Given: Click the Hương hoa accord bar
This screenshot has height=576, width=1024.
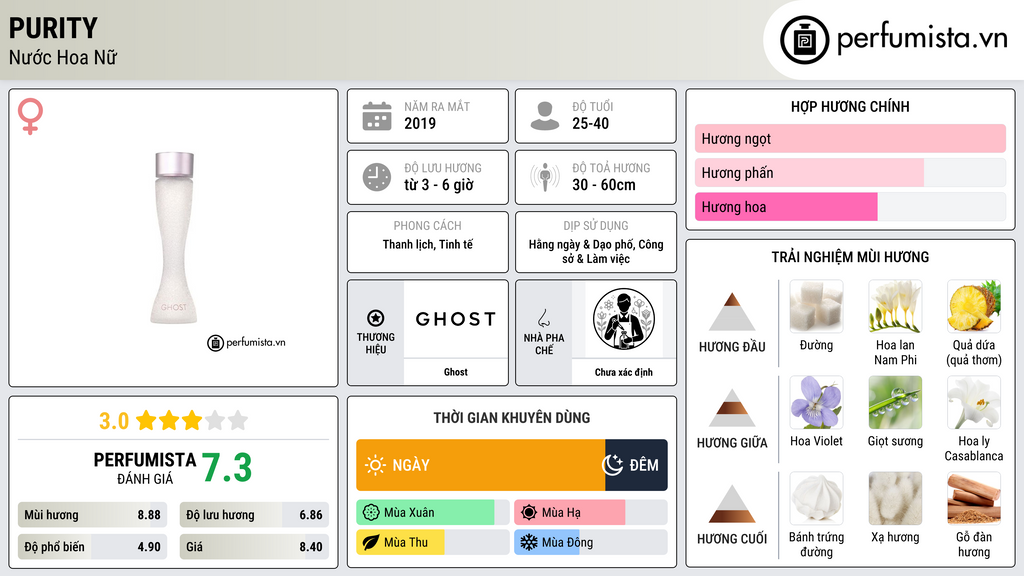Looking at the screenshot, I should pos(850,206).
